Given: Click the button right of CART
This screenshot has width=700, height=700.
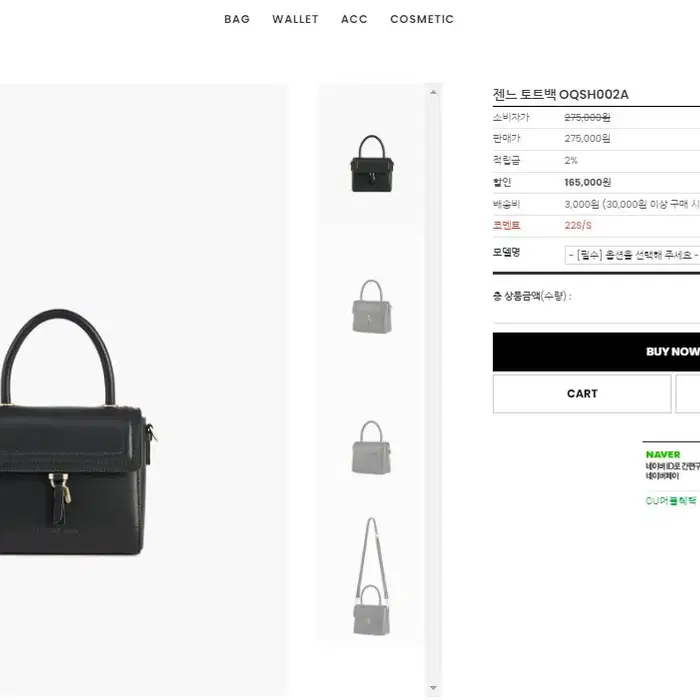Looking at the screenshot, I should click(x=688, y=394).
